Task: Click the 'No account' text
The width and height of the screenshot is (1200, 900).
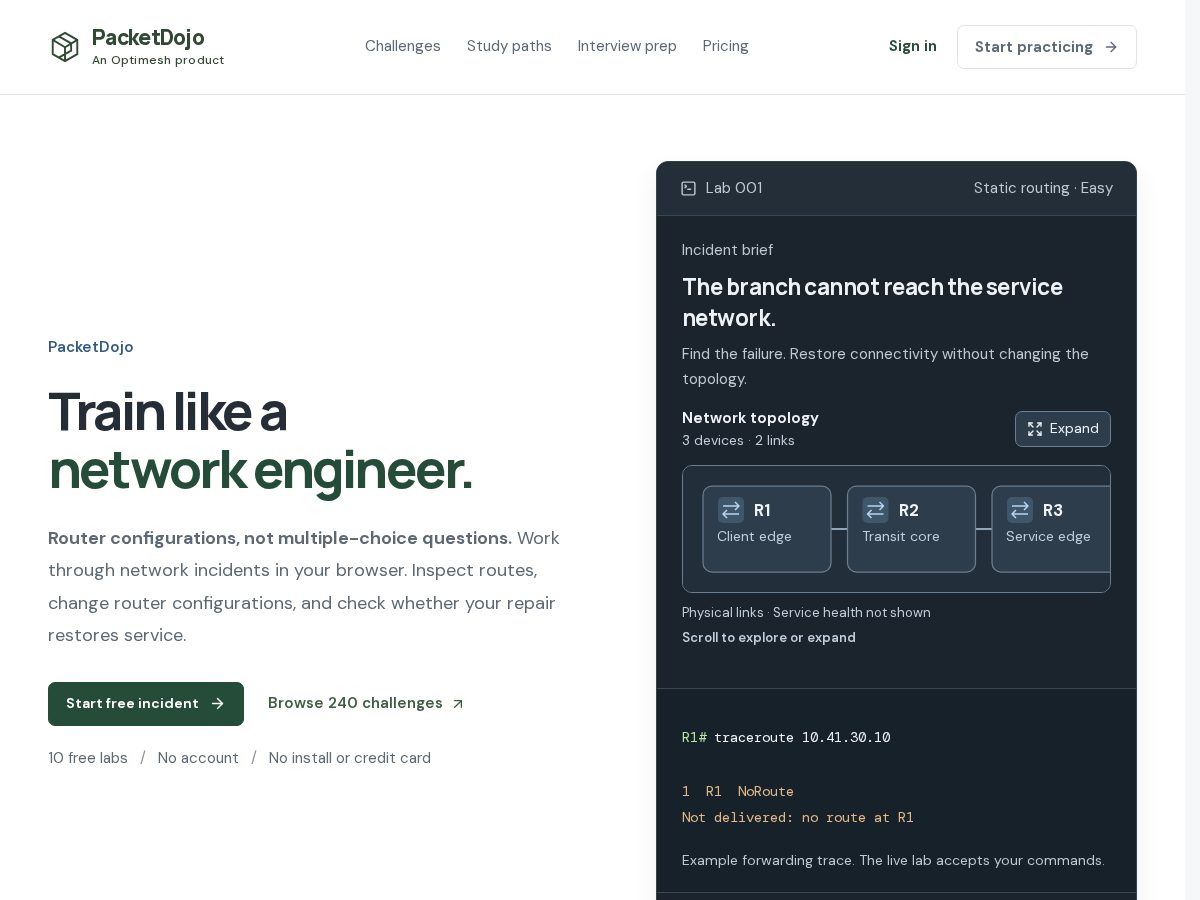Action: (x=198, y=758)
